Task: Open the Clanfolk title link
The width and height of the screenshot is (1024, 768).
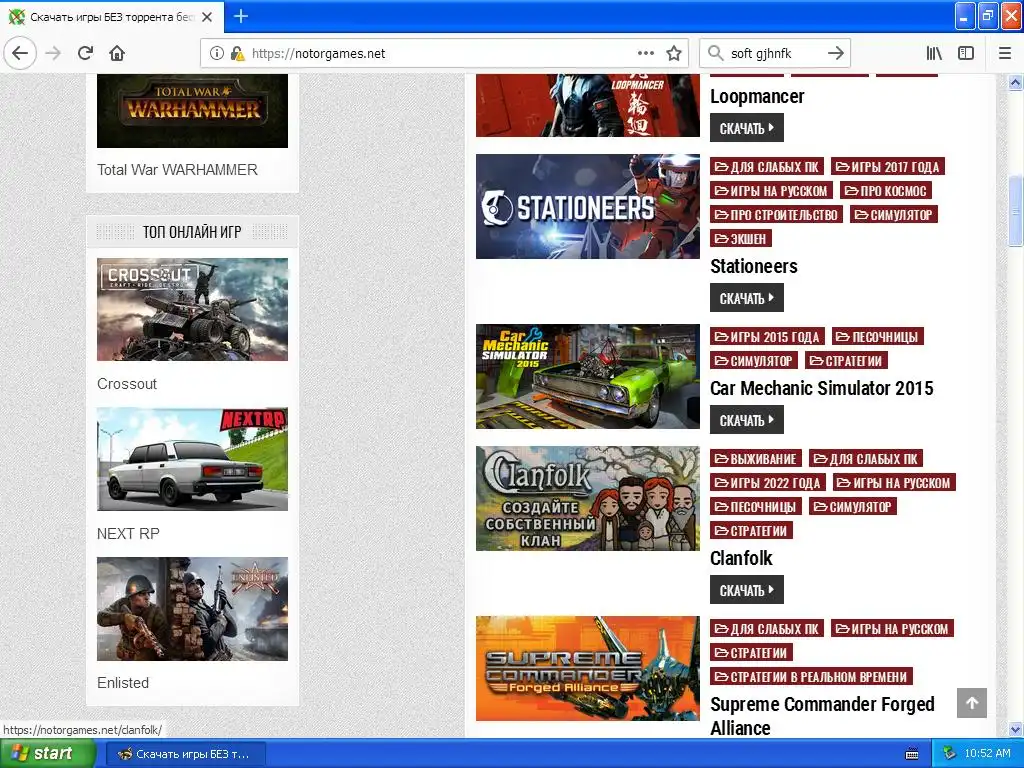Action: tap(741, 558)
